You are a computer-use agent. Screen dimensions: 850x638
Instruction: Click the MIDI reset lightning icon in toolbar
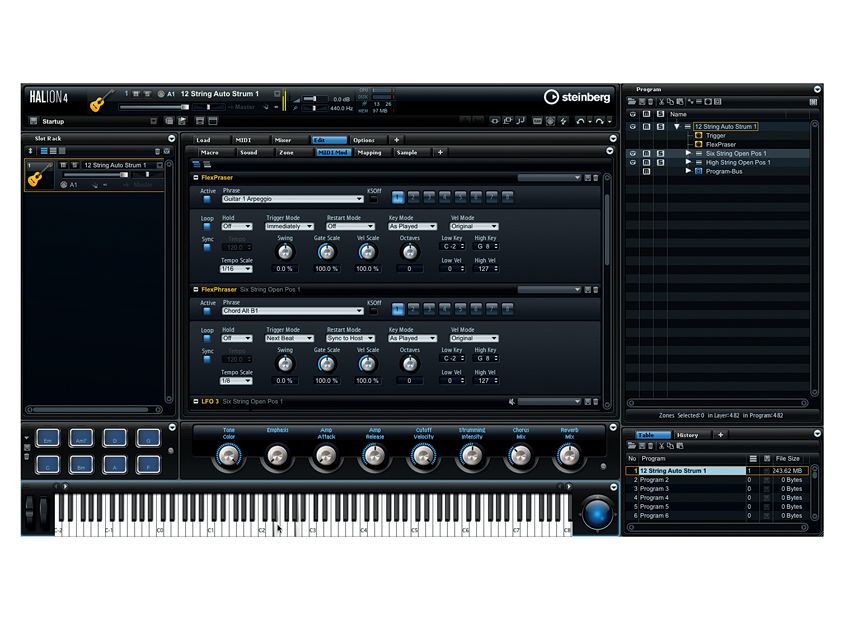(x=563, y=121)
